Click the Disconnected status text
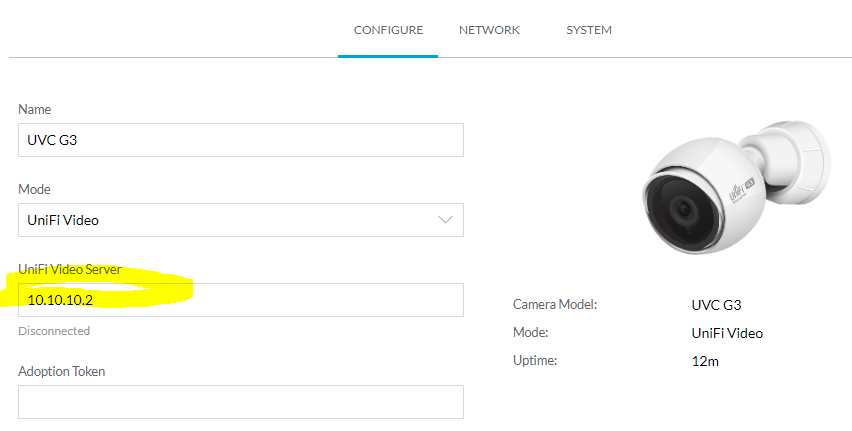 click(54, 331)
